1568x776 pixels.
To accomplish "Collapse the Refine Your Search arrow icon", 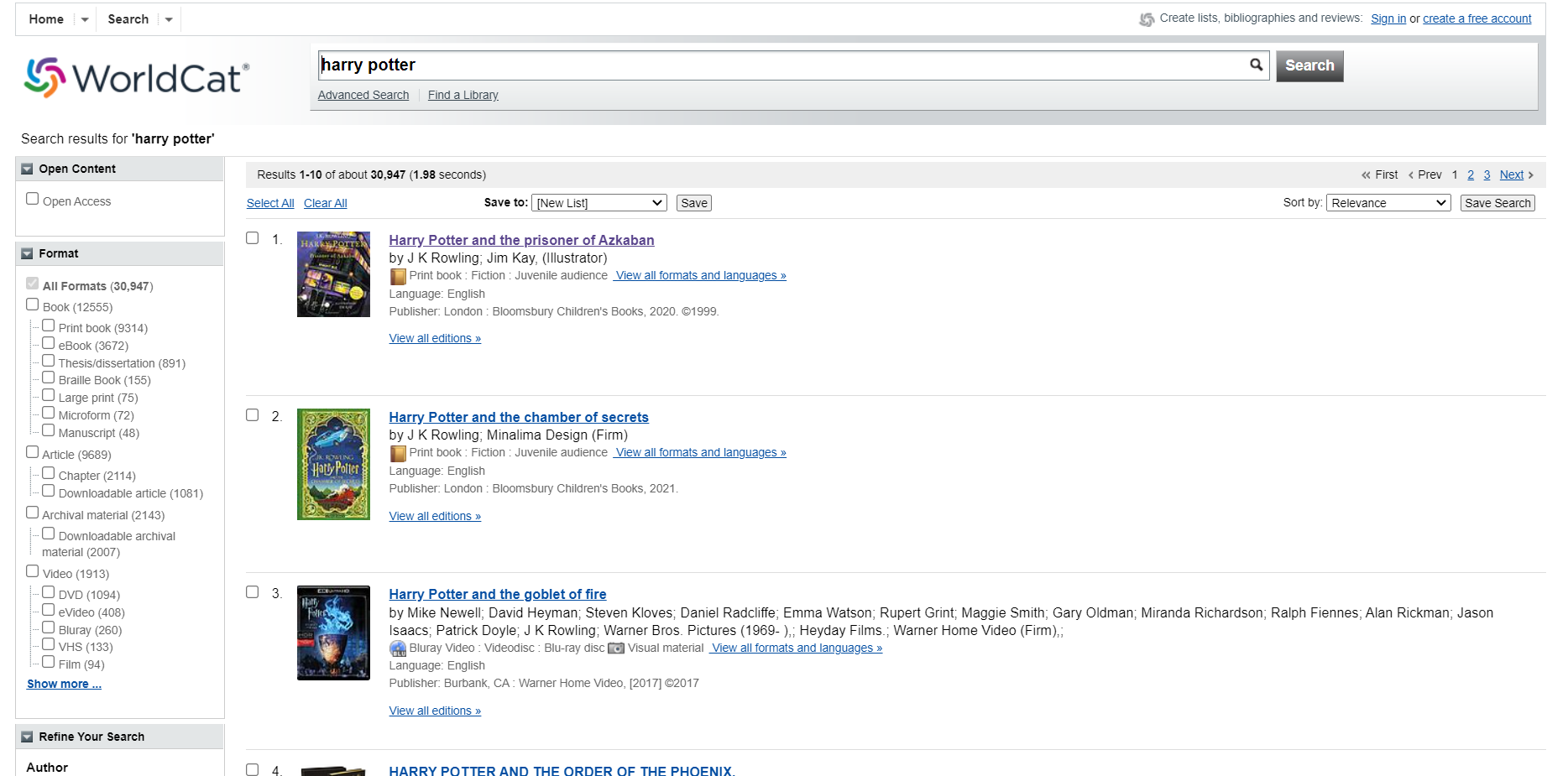I will (x=27, y=737).
